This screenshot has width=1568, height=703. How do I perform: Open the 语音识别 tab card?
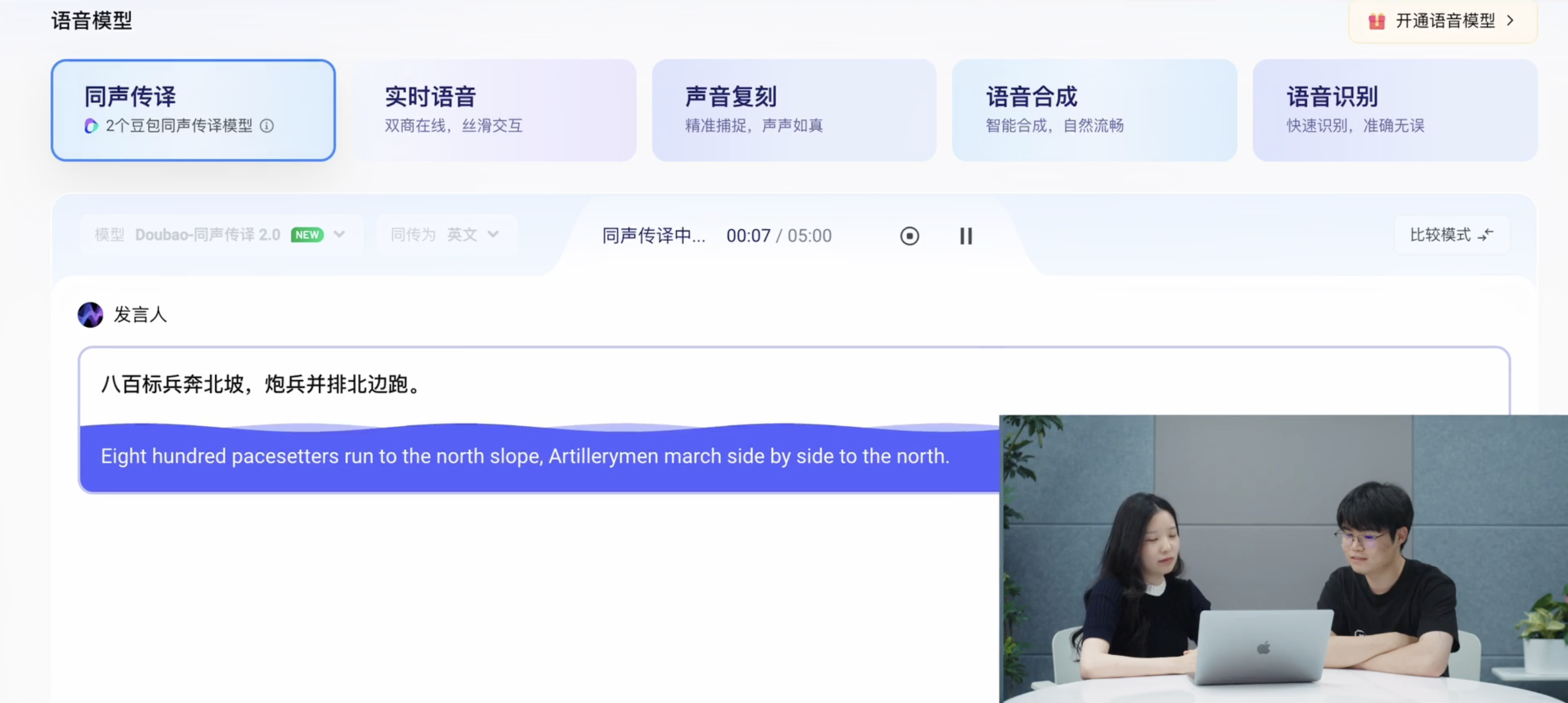(1395, 110)
